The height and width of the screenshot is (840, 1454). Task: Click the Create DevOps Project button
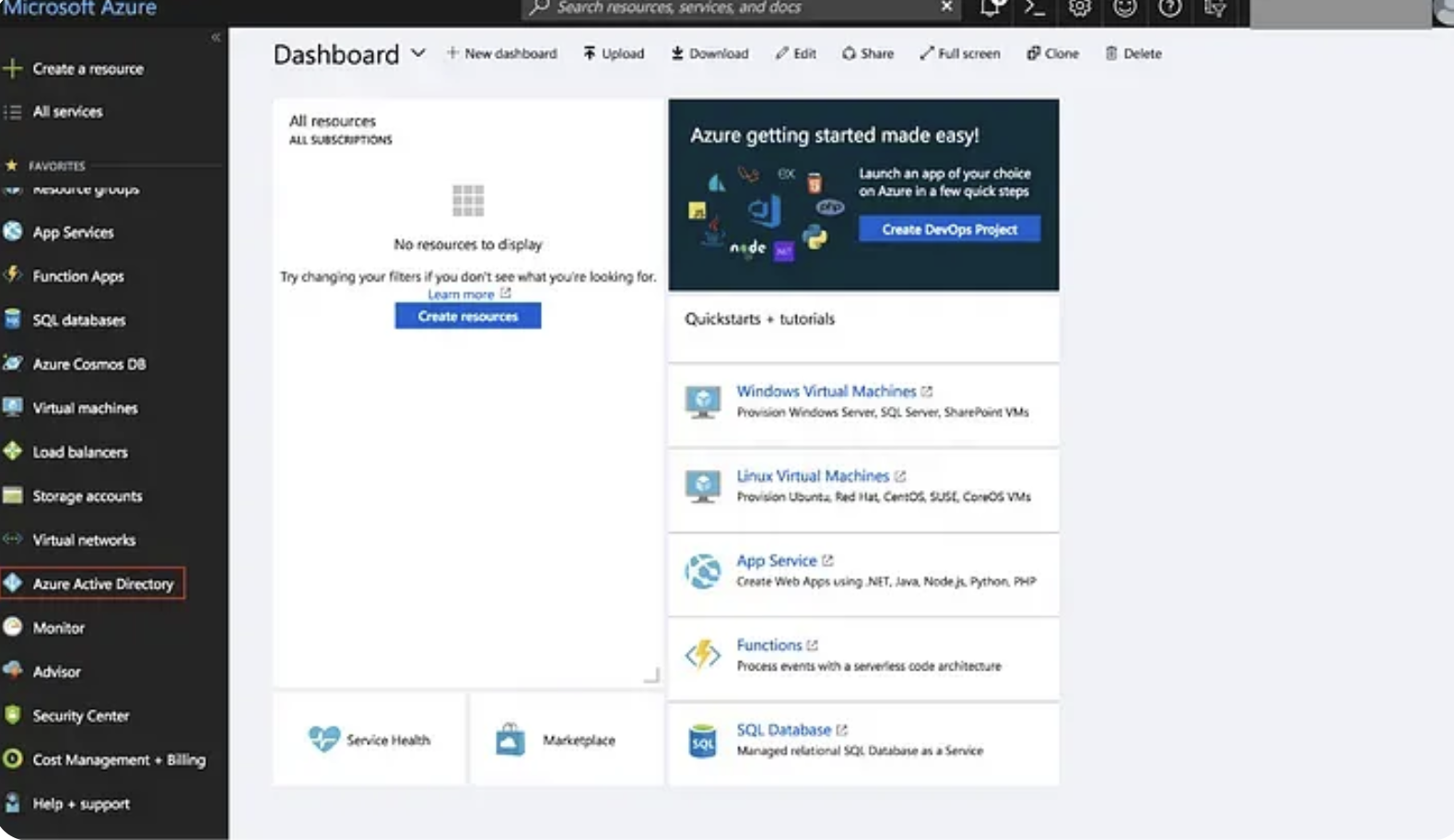point(950,229)
